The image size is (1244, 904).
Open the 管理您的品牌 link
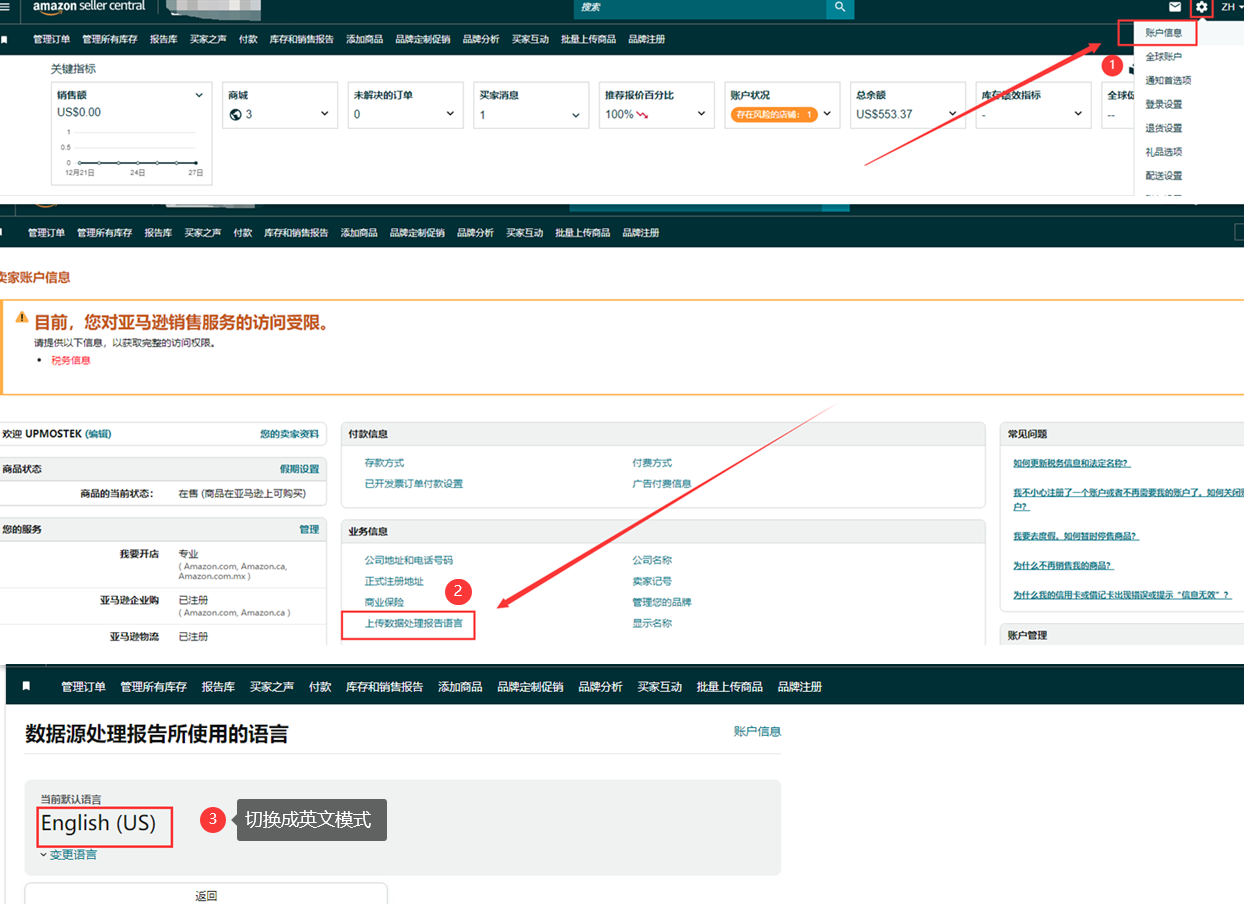point(662,602)
